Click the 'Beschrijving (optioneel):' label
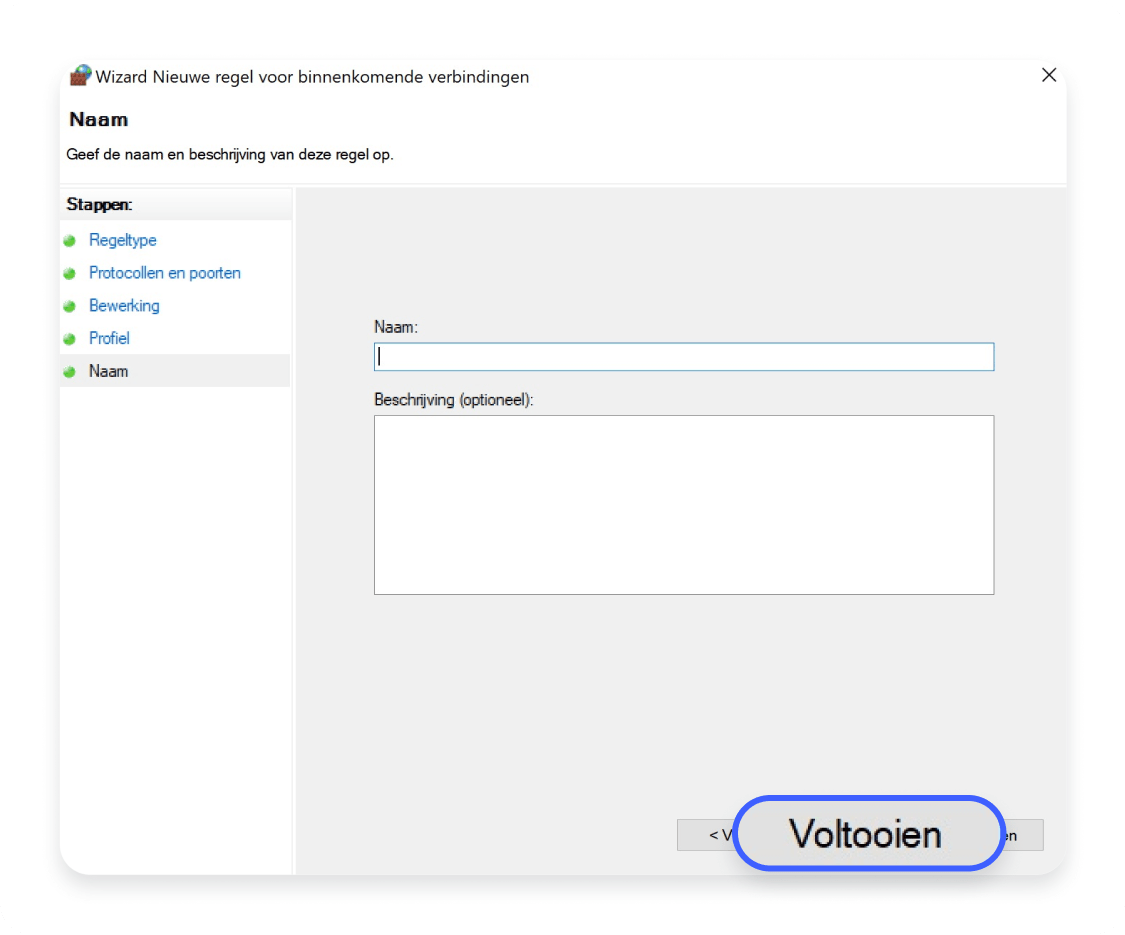This screenshot has height=935, width=1125. tap(454, 400)
